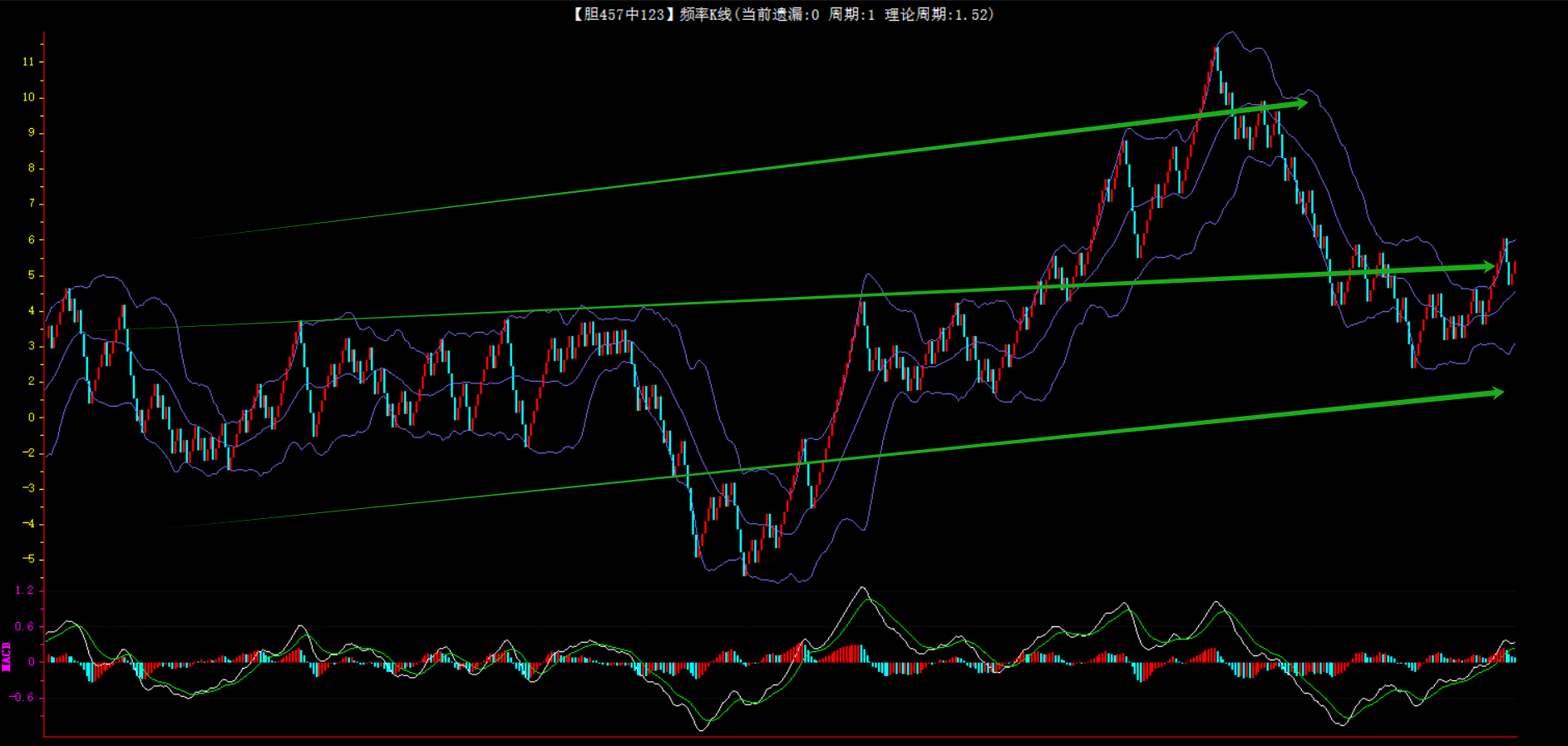
Task: Click the 周期:1 value in the title
Action: [x=851, y=14]
